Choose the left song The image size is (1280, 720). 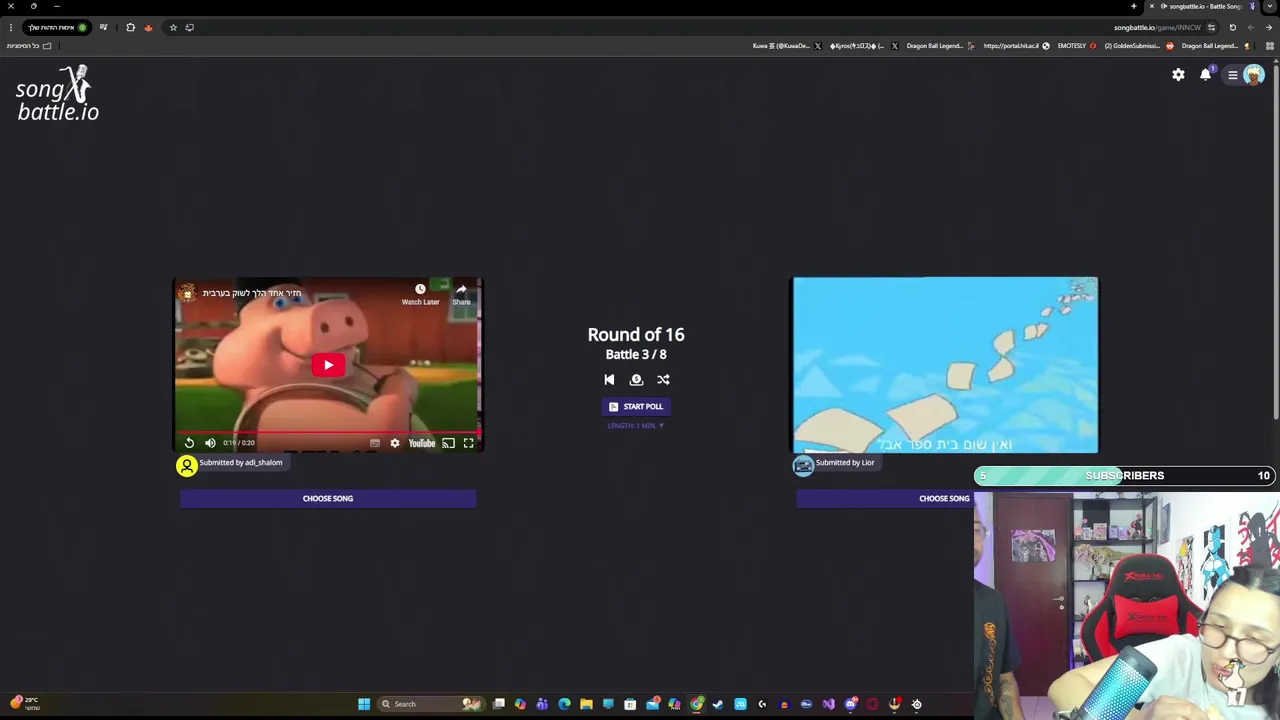[328, 498]
